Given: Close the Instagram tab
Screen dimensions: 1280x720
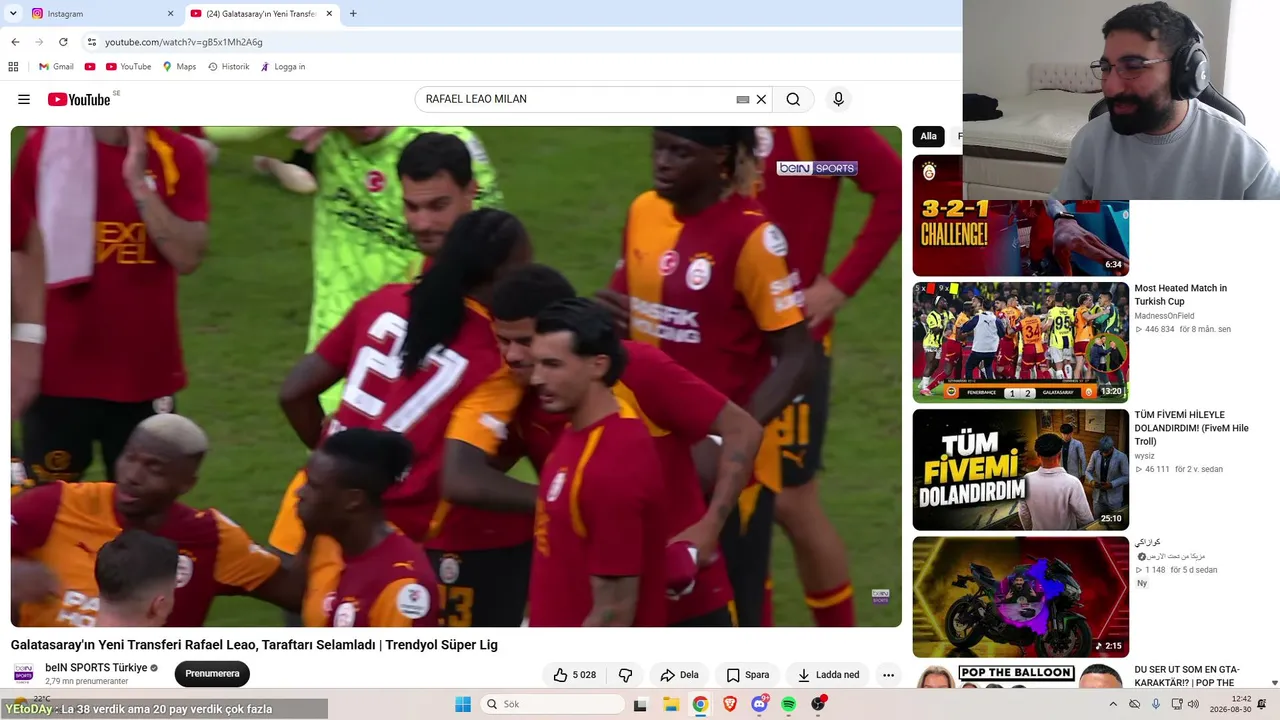Looking at the screenshot, I should click(x=170, y=14).
